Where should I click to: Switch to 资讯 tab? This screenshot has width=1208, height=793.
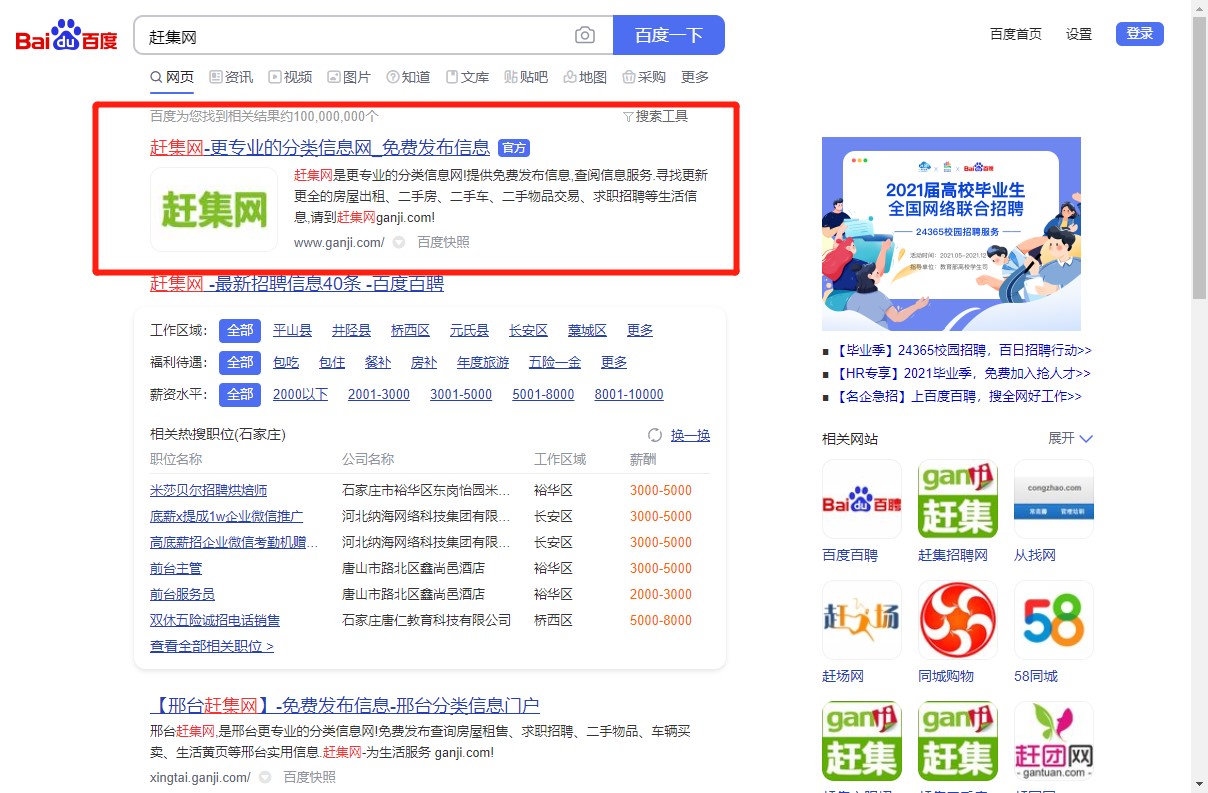[x=231, y=77]
